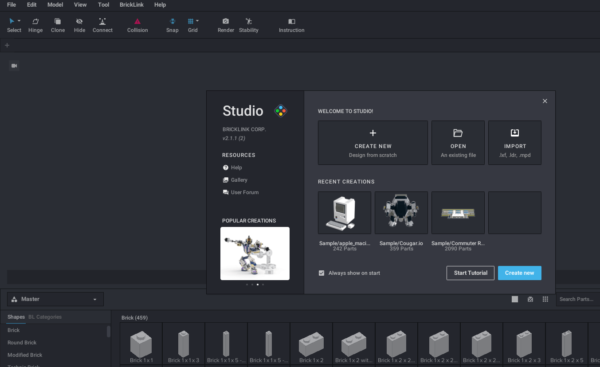Click the Grid icon

point(191,21)
